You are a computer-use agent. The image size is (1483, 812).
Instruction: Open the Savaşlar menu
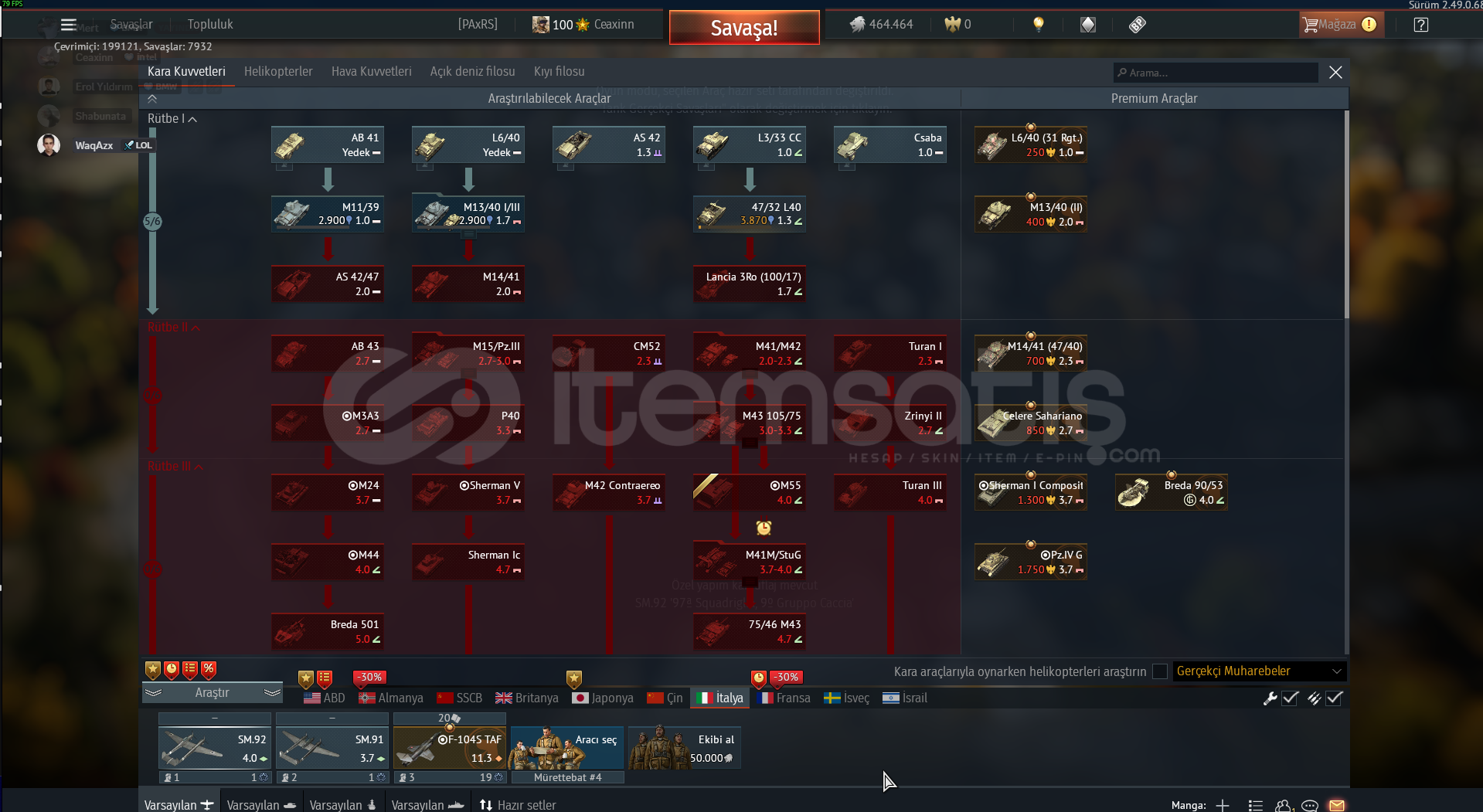(131, 25)
